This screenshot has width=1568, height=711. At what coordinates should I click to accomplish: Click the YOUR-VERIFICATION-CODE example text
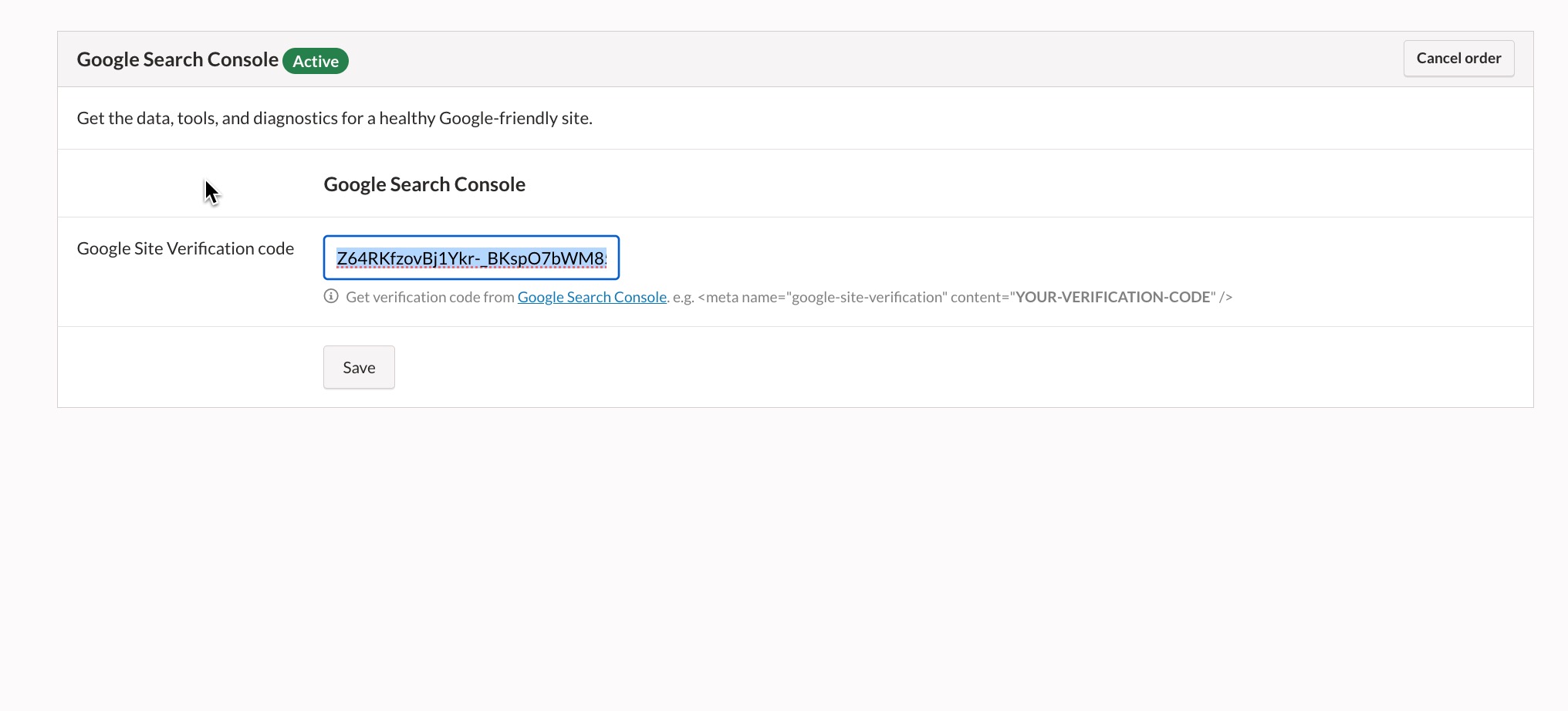tap(1113, 297)
